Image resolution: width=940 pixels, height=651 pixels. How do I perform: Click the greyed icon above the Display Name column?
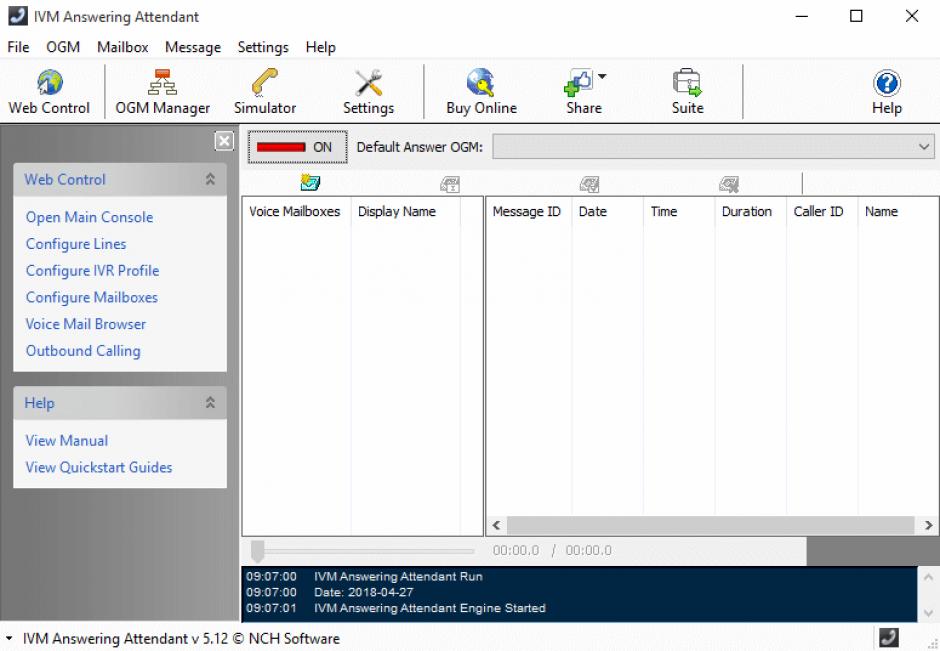450,184
